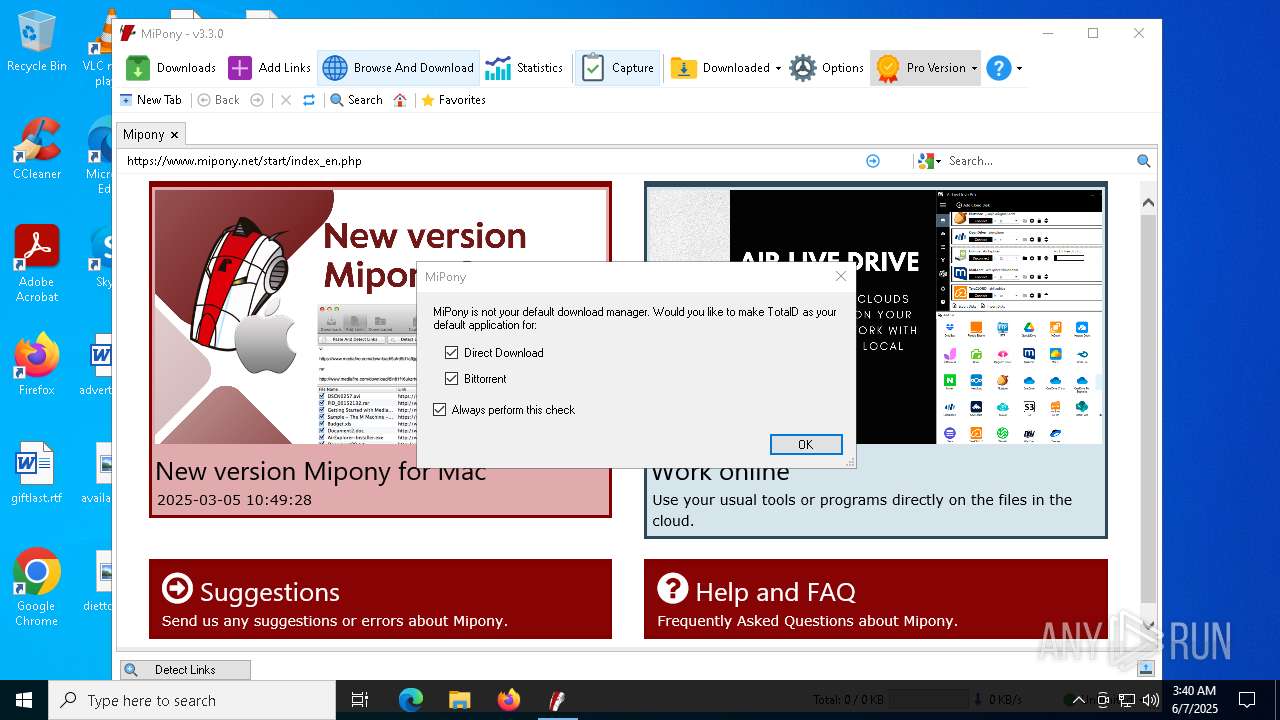Click the Search... input field
This screenshot has width=1280, height=720.
[1038, 161]
